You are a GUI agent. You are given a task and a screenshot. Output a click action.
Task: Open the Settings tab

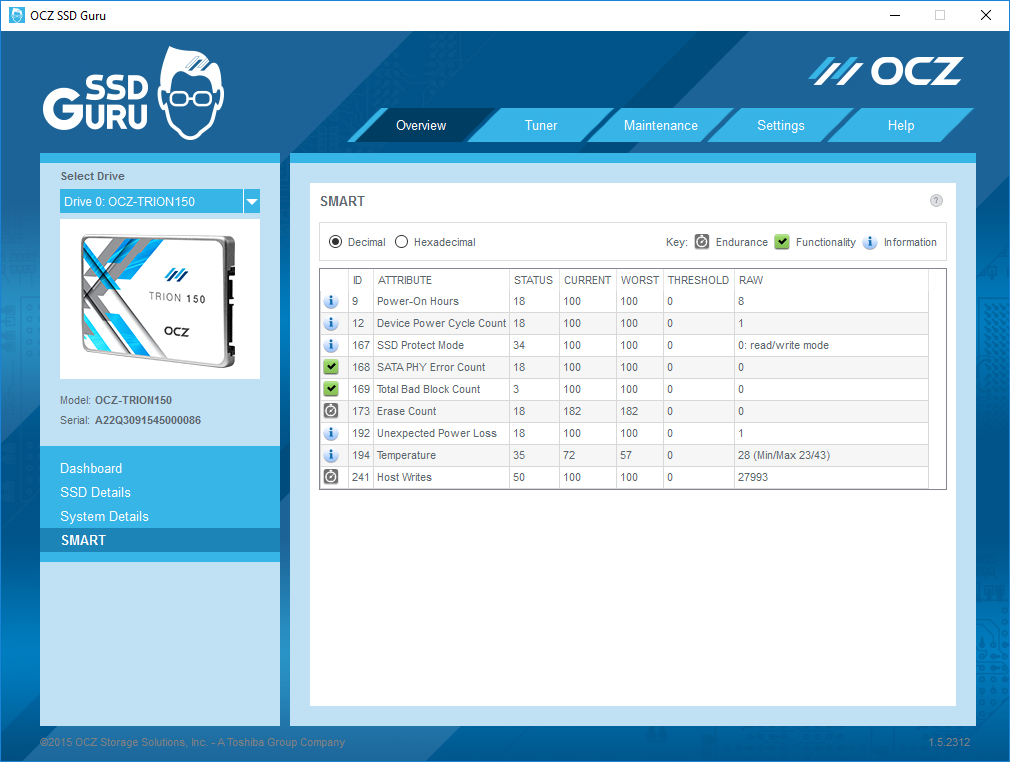[x=781, y=126]
